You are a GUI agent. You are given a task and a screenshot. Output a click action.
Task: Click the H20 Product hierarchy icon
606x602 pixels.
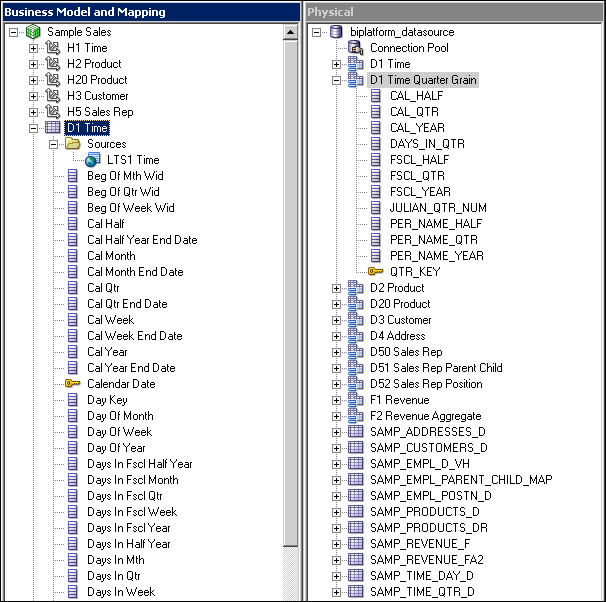tap(53, 80)
